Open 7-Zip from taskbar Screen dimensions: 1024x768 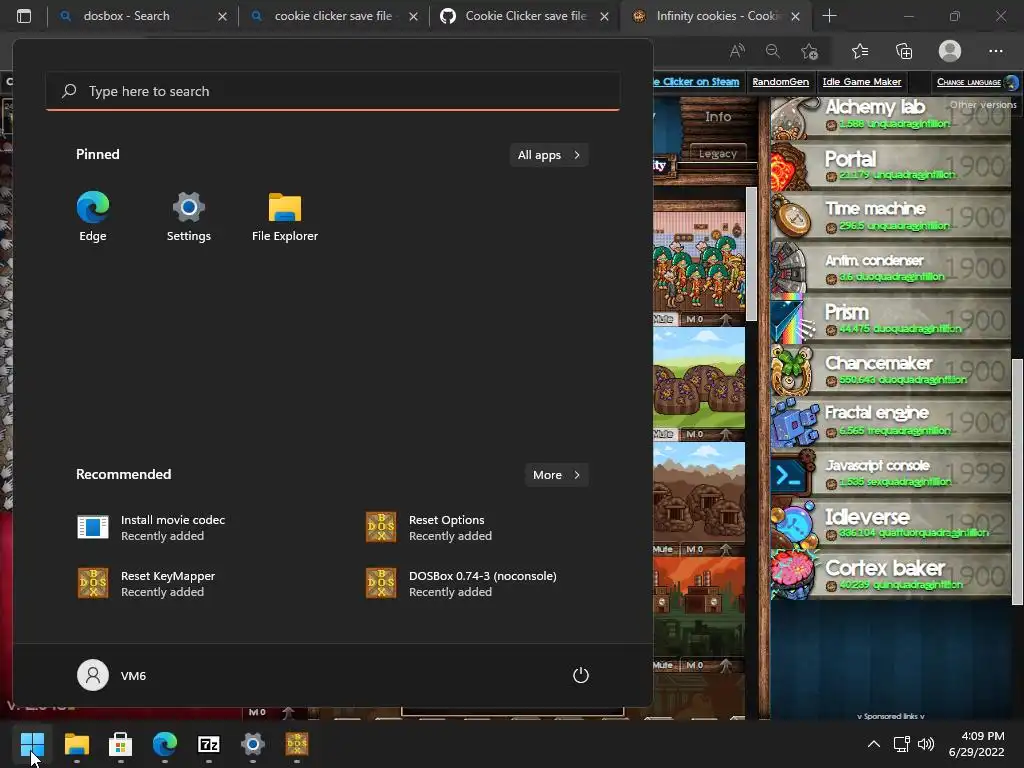pos(208,744)
